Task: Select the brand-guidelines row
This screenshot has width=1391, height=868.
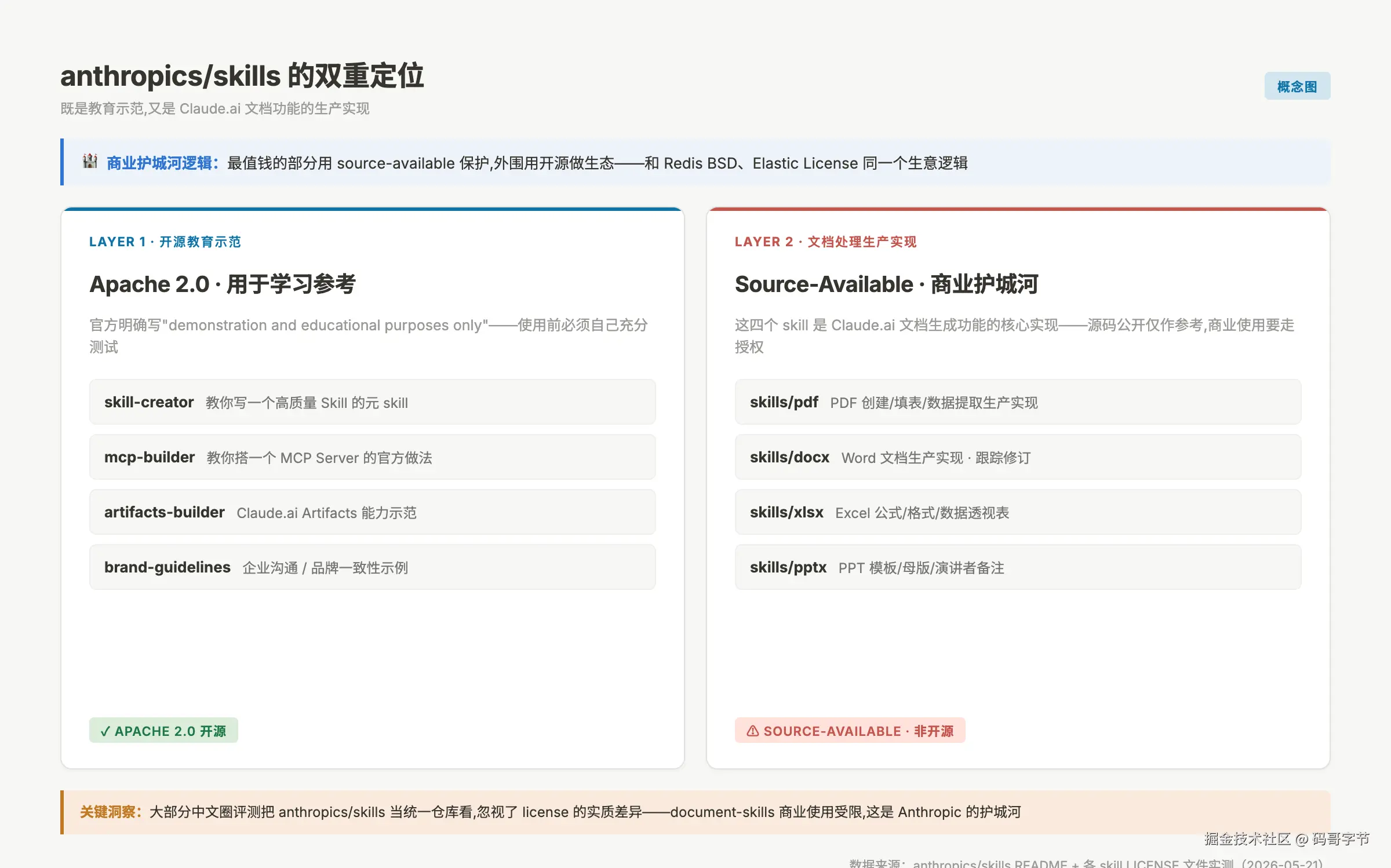Action: (372, 567)
